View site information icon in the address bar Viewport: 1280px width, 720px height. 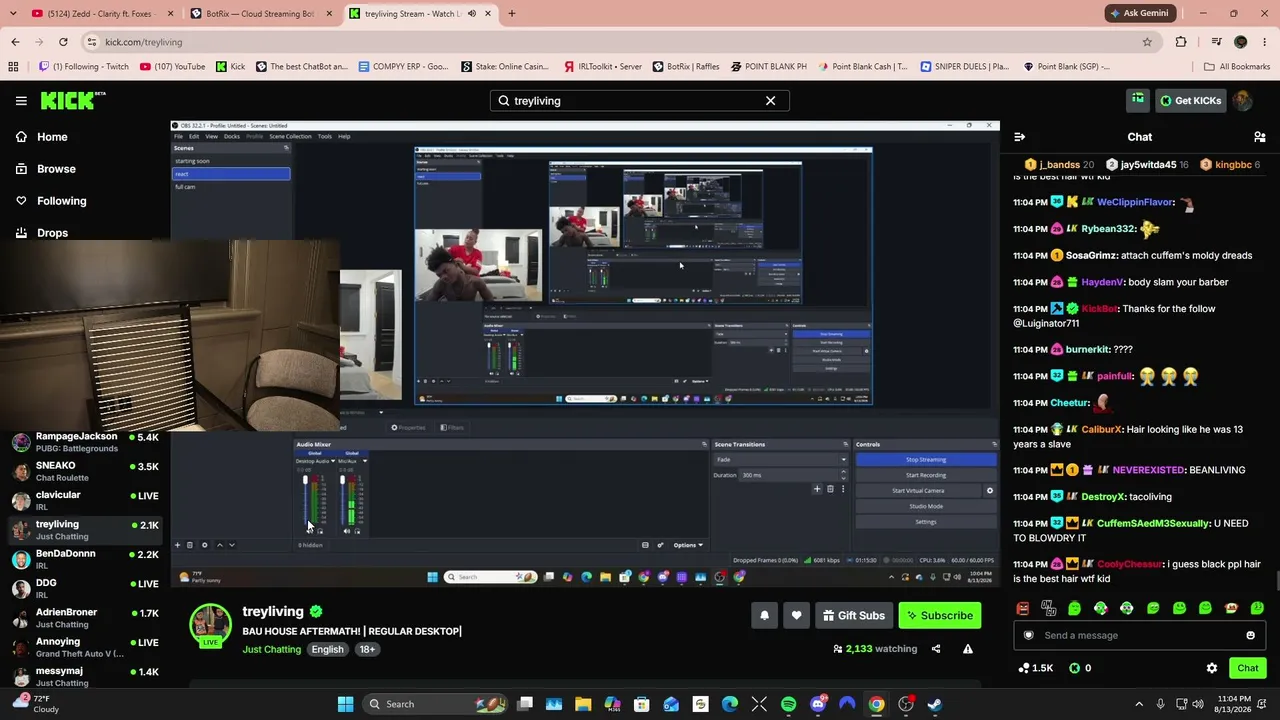pyautogui.click(x=91, y=42)
